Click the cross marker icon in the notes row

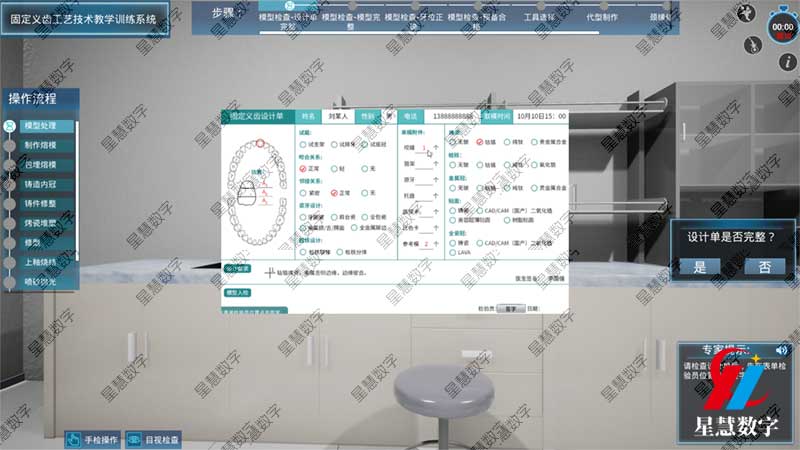point(268,270)
